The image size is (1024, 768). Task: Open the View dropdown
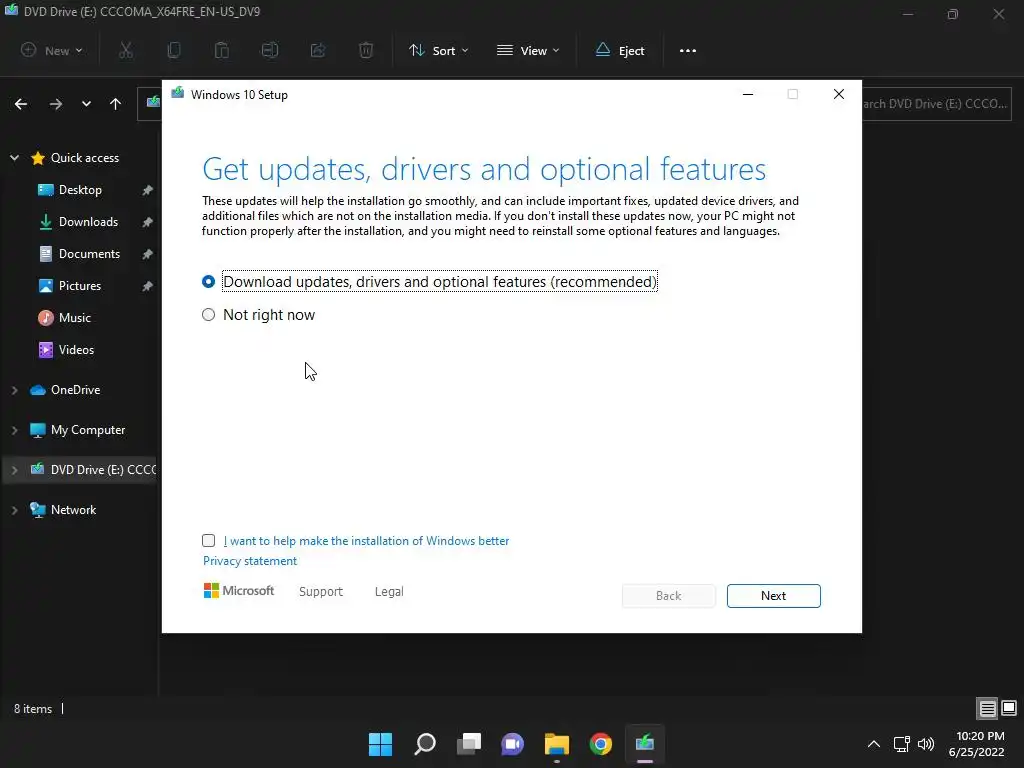pyautogui.click(x=528, y=50)
